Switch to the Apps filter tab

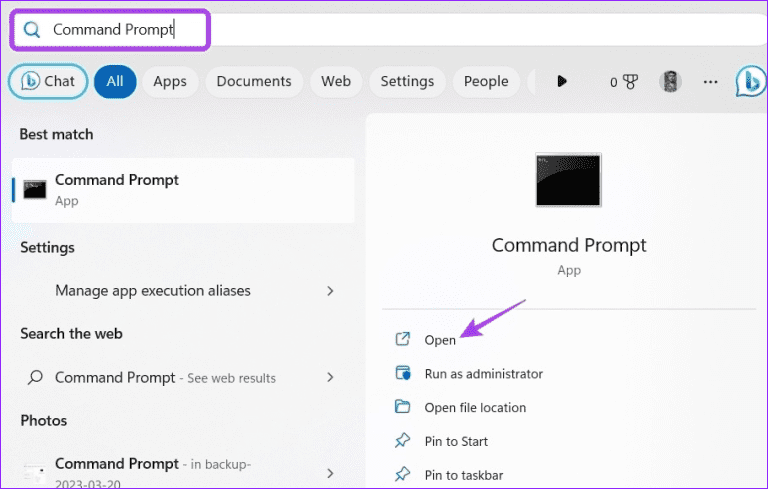[169, 81]
